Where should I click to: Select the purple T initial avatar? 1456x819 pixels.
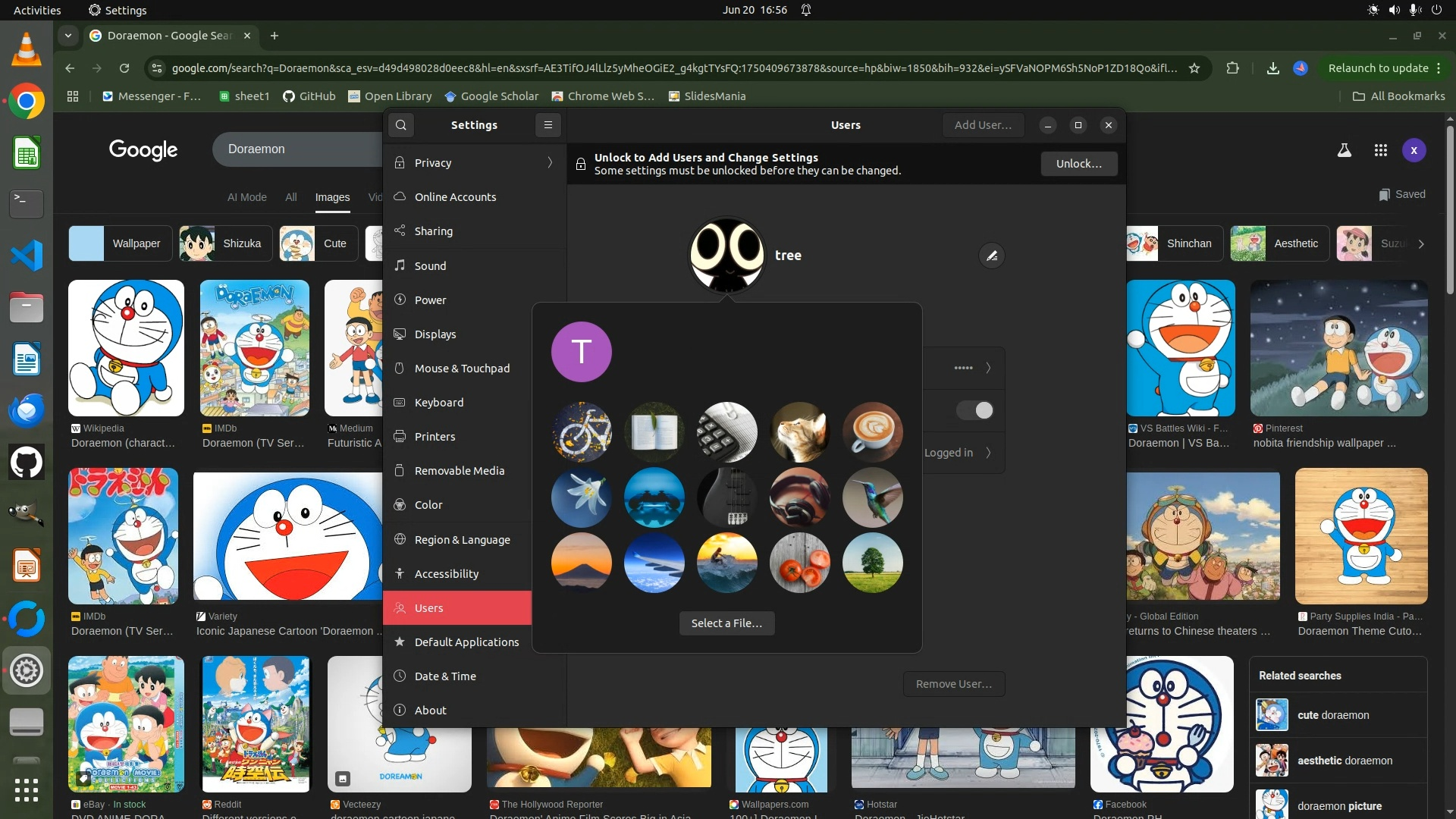tap(581, 352)
